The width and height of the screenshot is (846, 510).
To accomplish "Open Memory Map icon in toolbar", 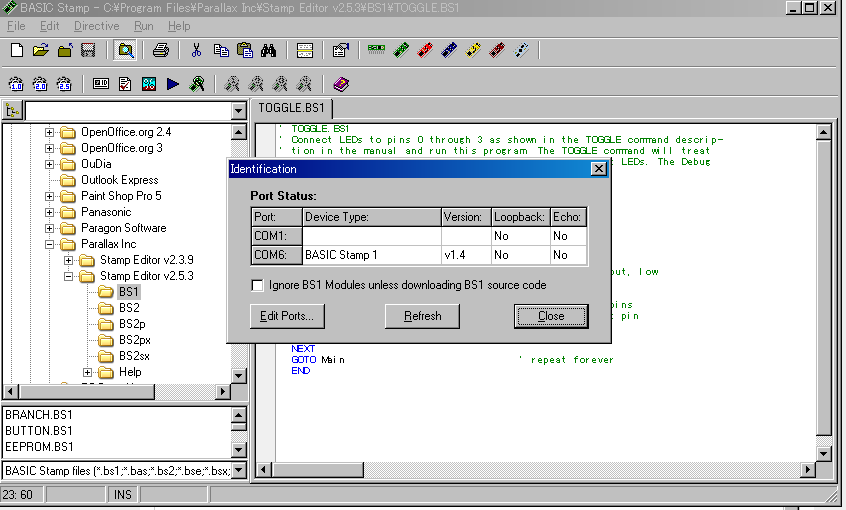I will coord(149,84).
